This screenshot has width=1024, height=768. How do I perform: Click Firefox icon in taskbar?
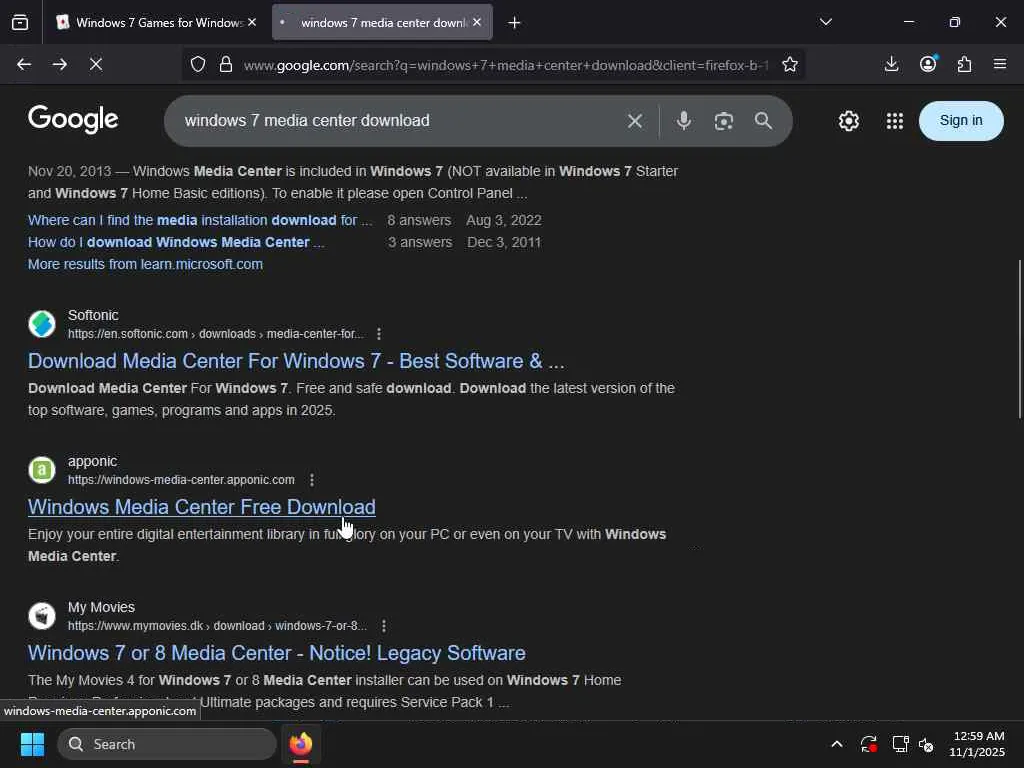pos(300,744)
